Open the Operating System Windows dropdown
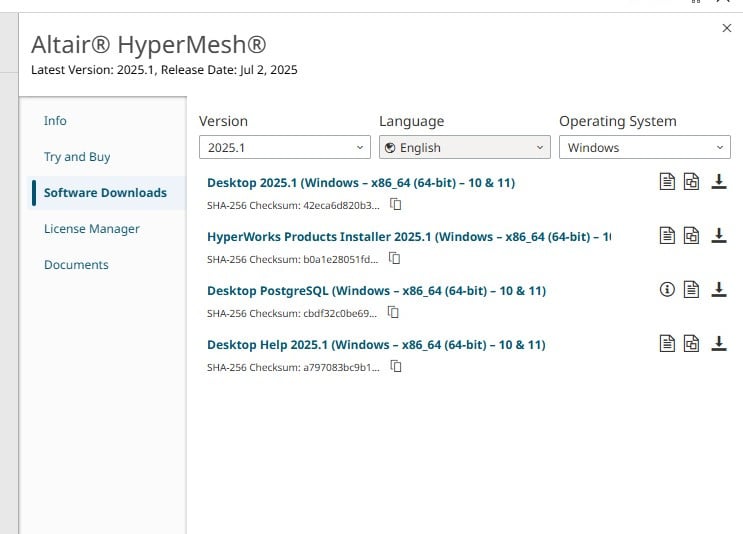Viewport: 743px width, 534px height. coord(645,147)
